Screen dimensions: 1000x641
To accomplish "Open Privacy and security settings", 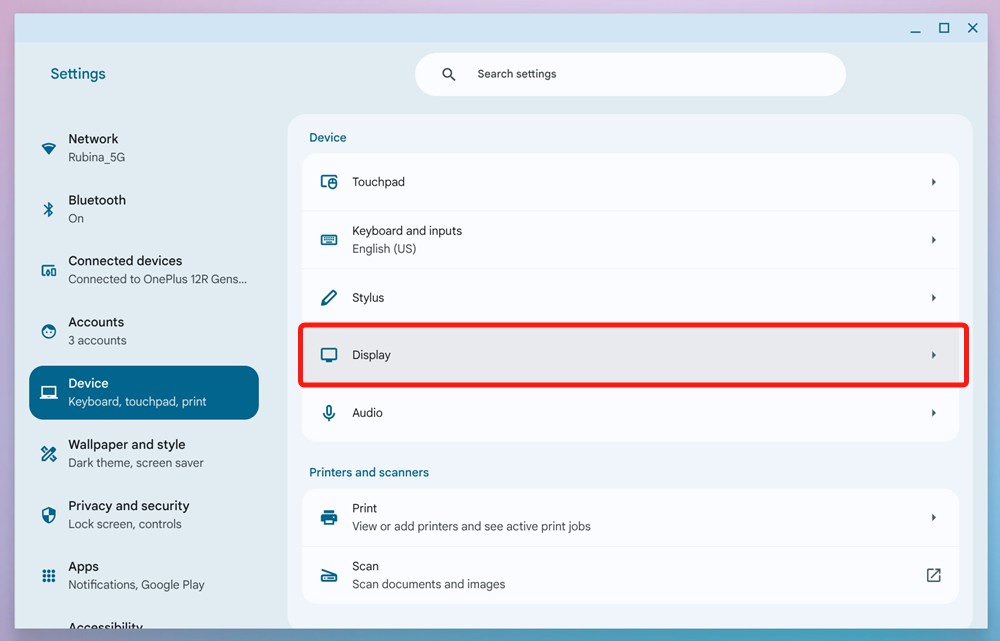I will [x=129, y=513].
